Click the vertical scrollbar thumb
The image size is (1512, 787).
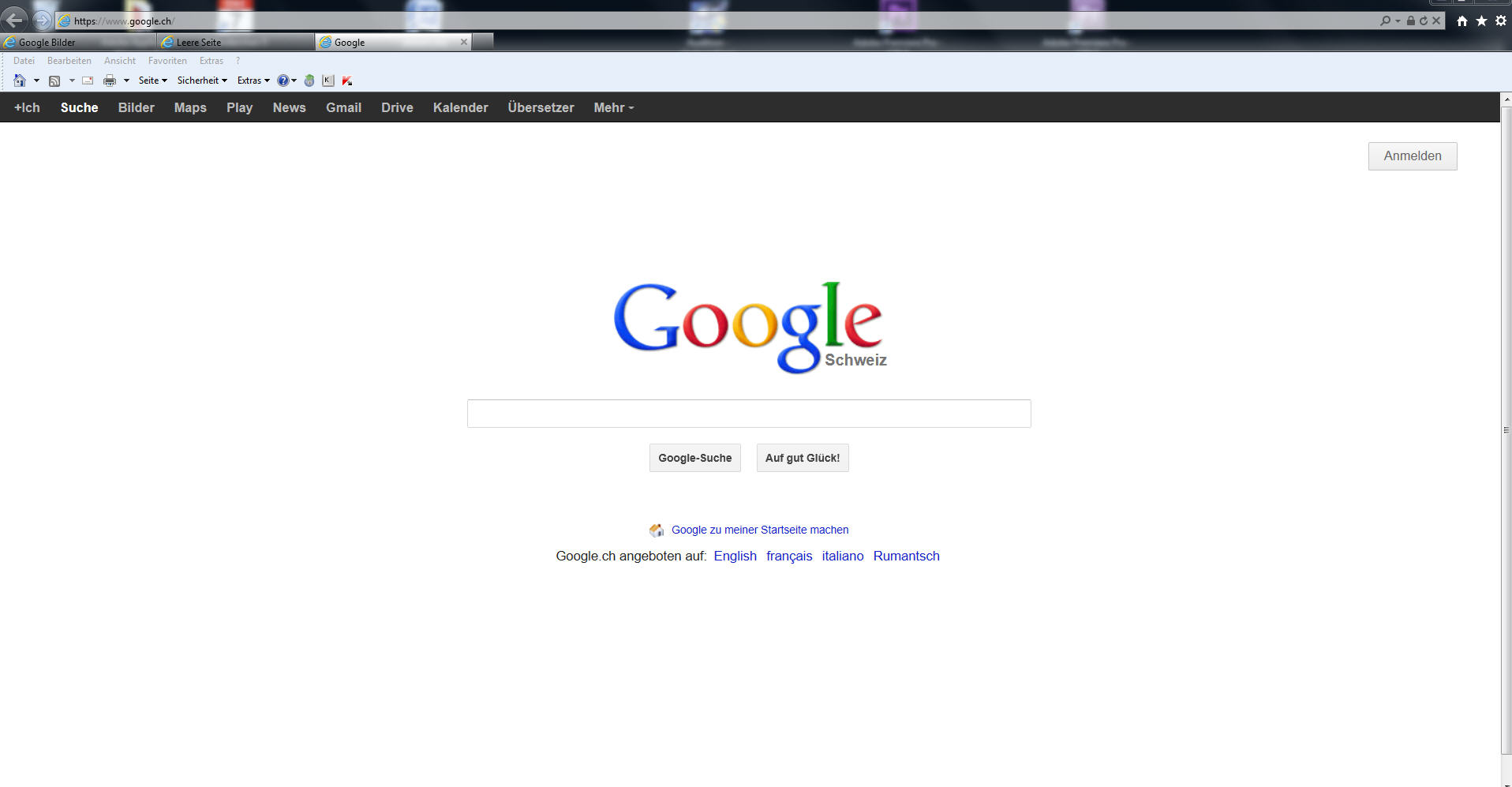point(1506,430)
